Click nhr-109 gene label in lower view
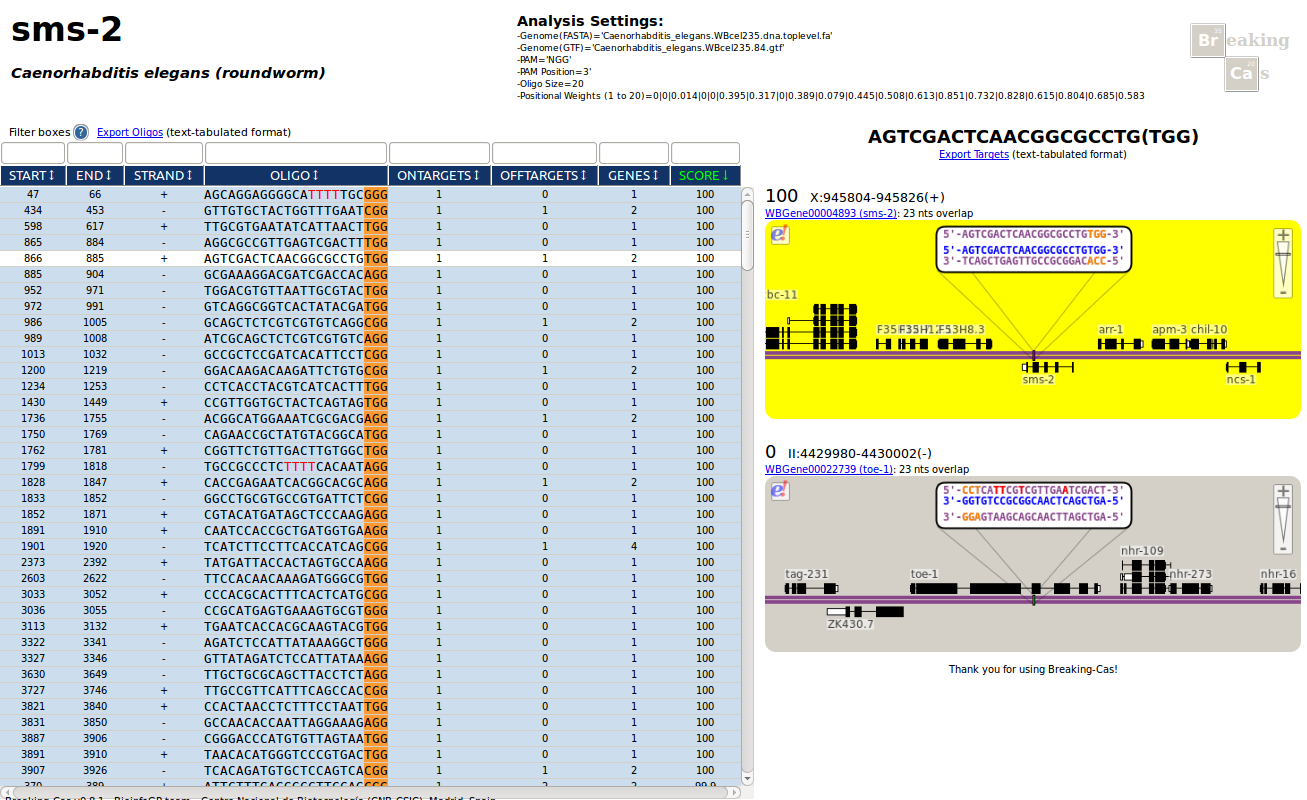 [x=1142, y=550]
